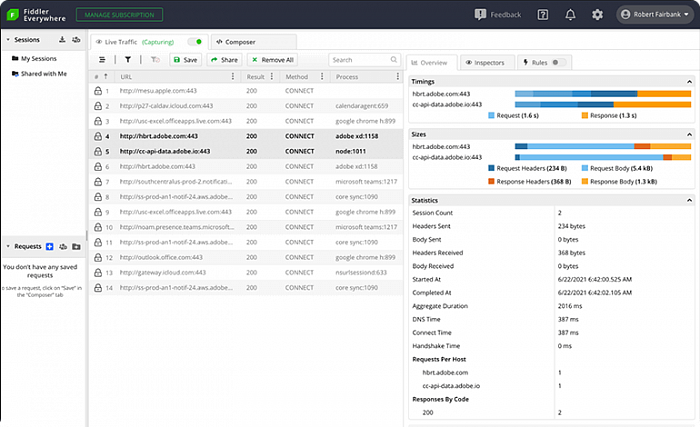Click the user avatar icon
The width and height of the screenshot is (700, 427).
coord(625,15)
